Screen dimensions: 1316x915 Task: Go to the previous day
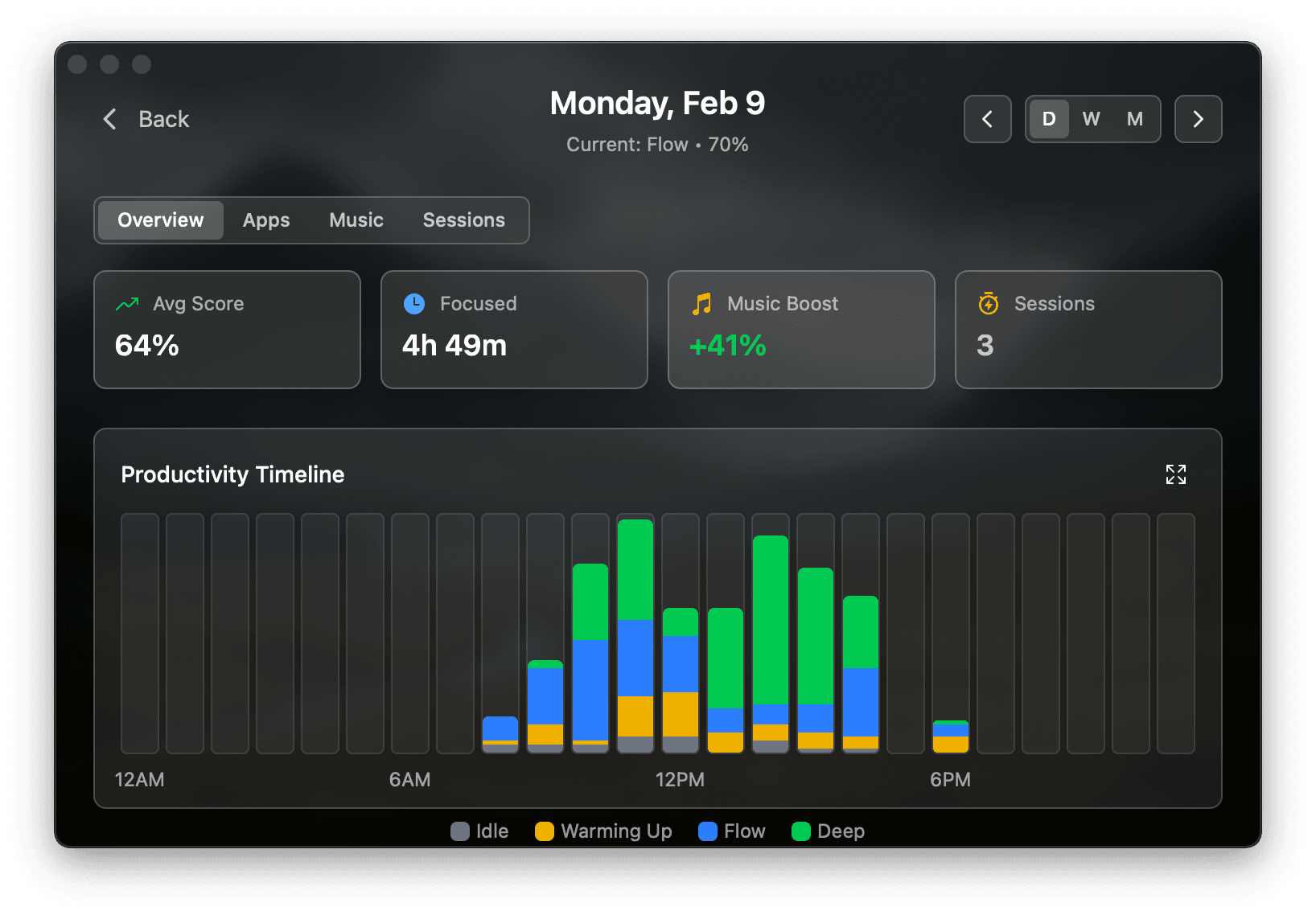point(987,119)
